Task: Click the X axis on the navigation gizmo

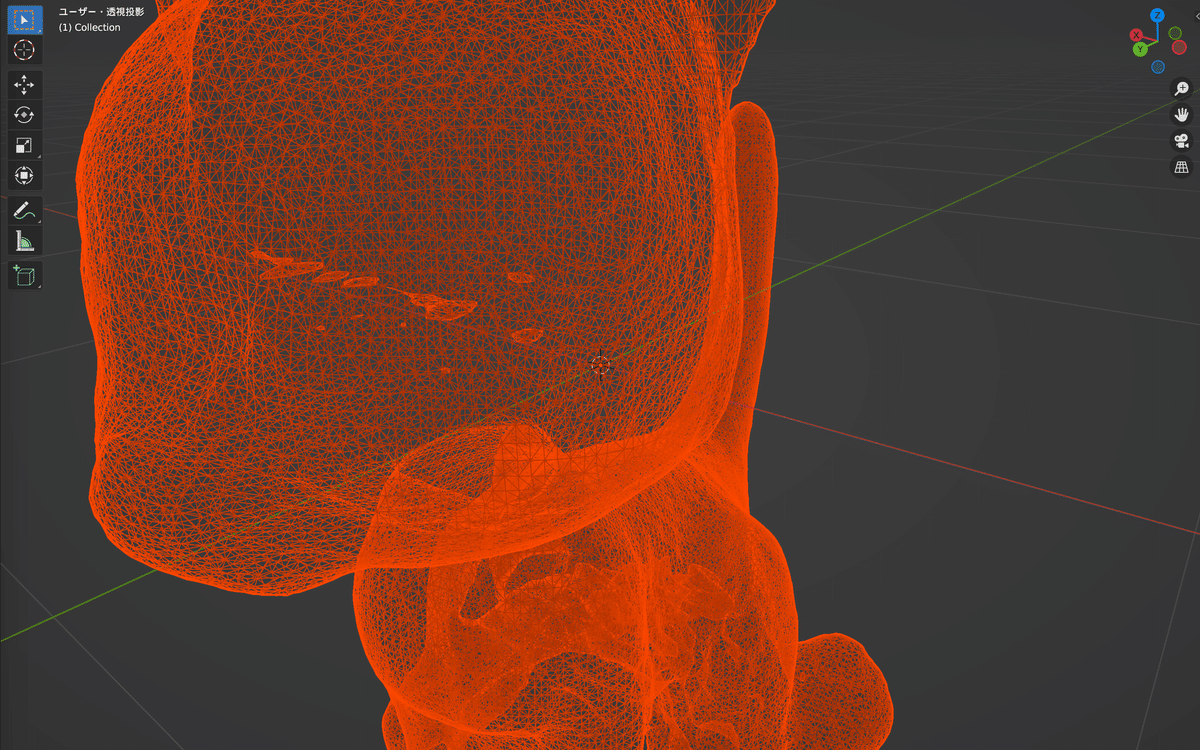Action: pos(1136,34)
